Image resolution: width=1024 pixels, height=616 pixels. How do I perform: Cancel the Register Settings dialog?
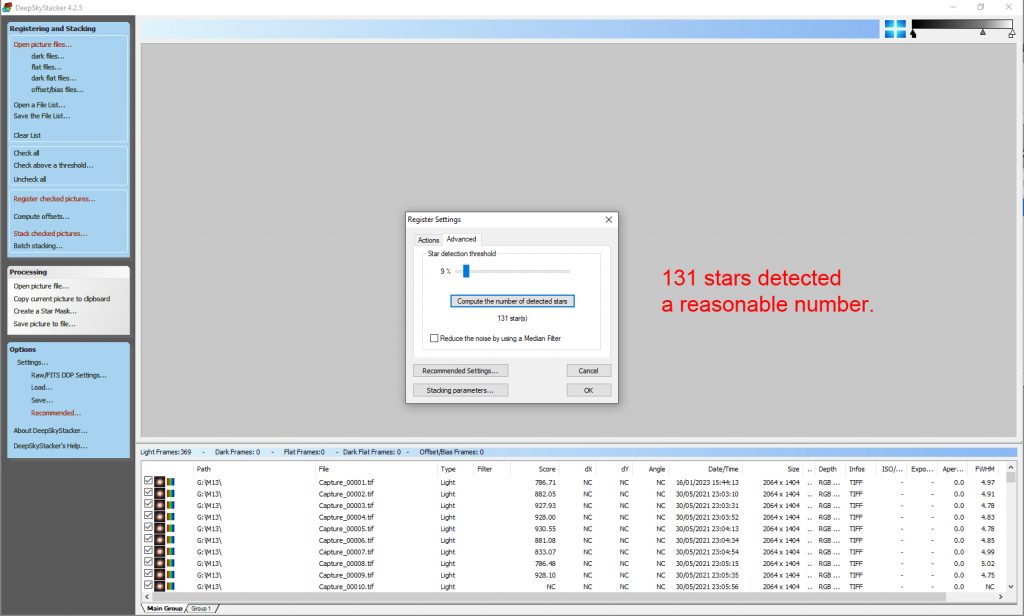pos(588,370)
